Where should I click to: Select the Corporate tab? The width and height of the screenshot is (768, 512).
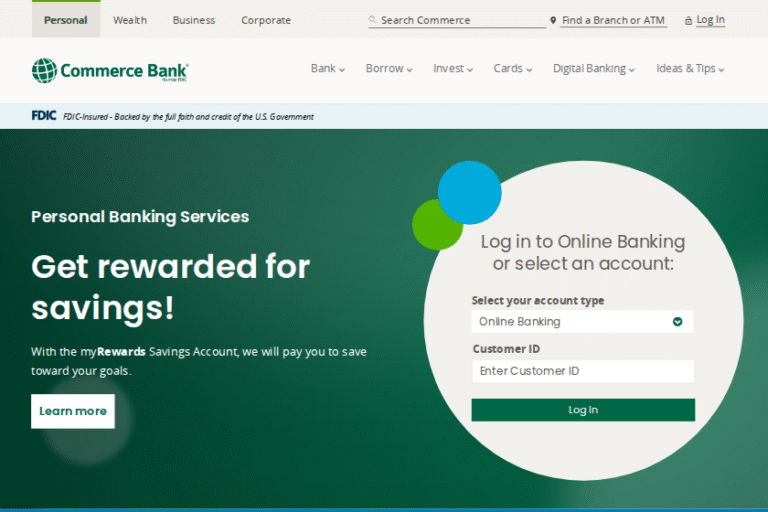point(266,20)
